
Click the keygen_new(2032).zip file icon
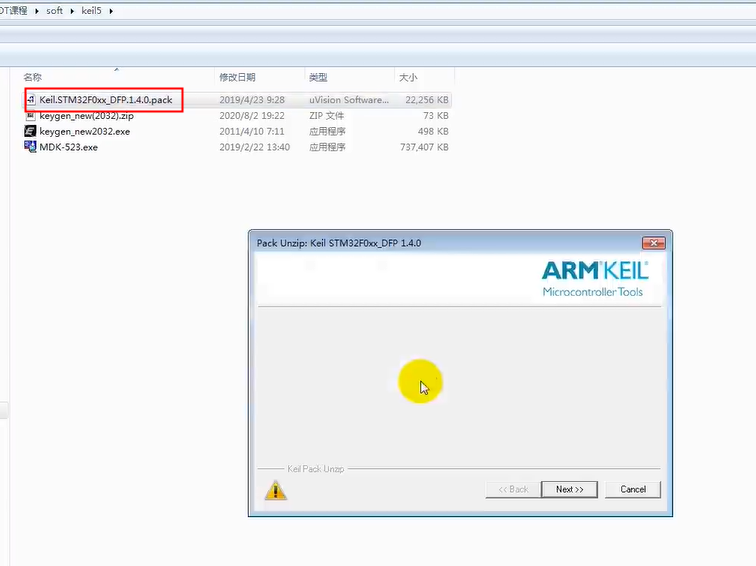pyautogui.click(x=30, y=116)
